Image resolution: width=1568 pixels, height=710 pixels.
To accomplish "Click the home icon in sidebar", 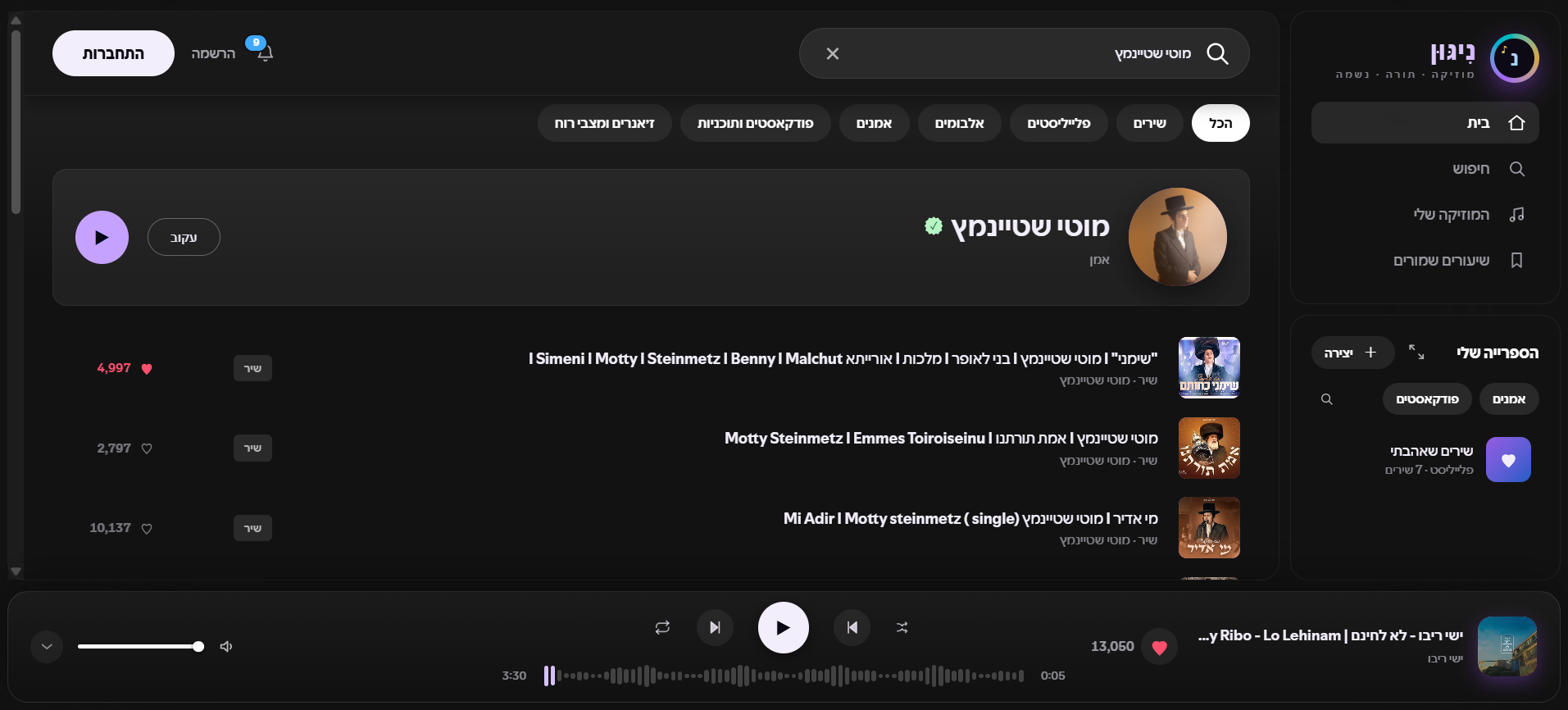I will coord(1516,123).
